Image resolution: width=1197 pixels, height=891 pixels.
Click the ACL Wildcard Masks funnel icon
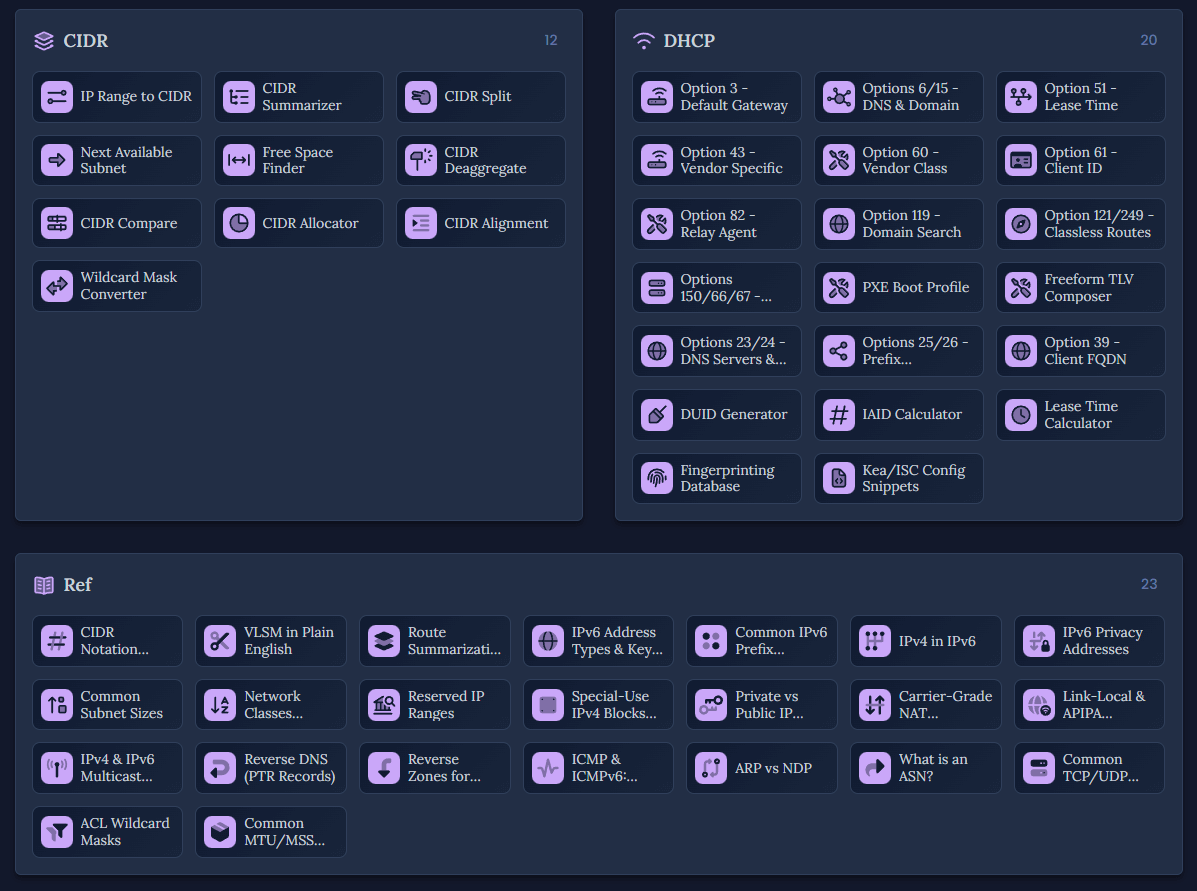click(57, 832)
